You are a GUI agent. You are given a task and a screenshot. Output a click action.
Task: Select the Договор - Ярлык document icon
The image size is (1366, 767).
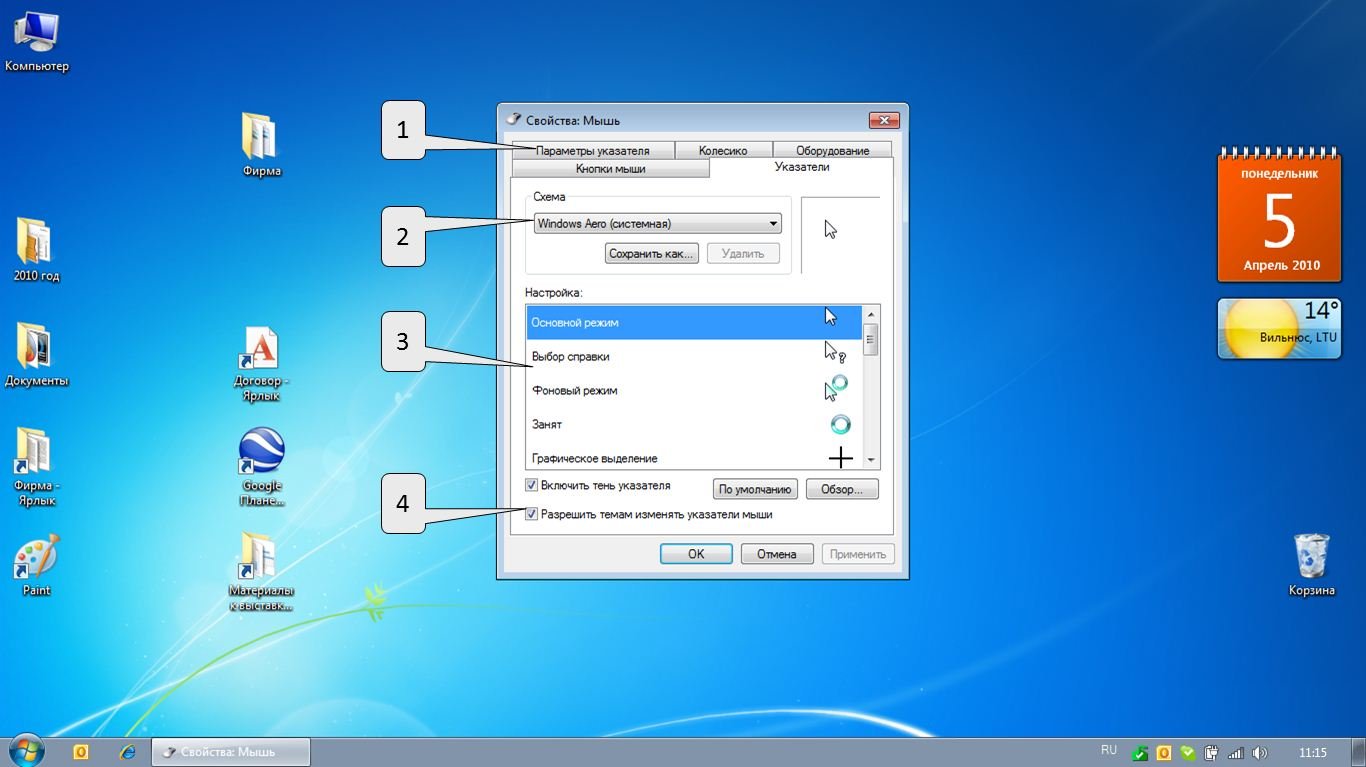tap(261, 350)
